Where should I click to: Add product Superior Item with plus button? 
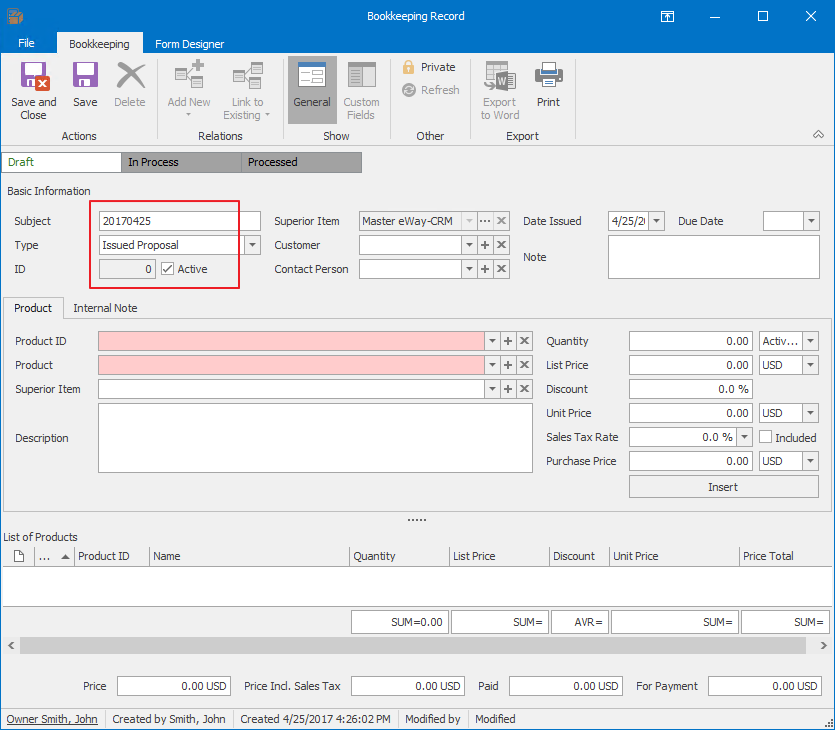click(508, 389)
